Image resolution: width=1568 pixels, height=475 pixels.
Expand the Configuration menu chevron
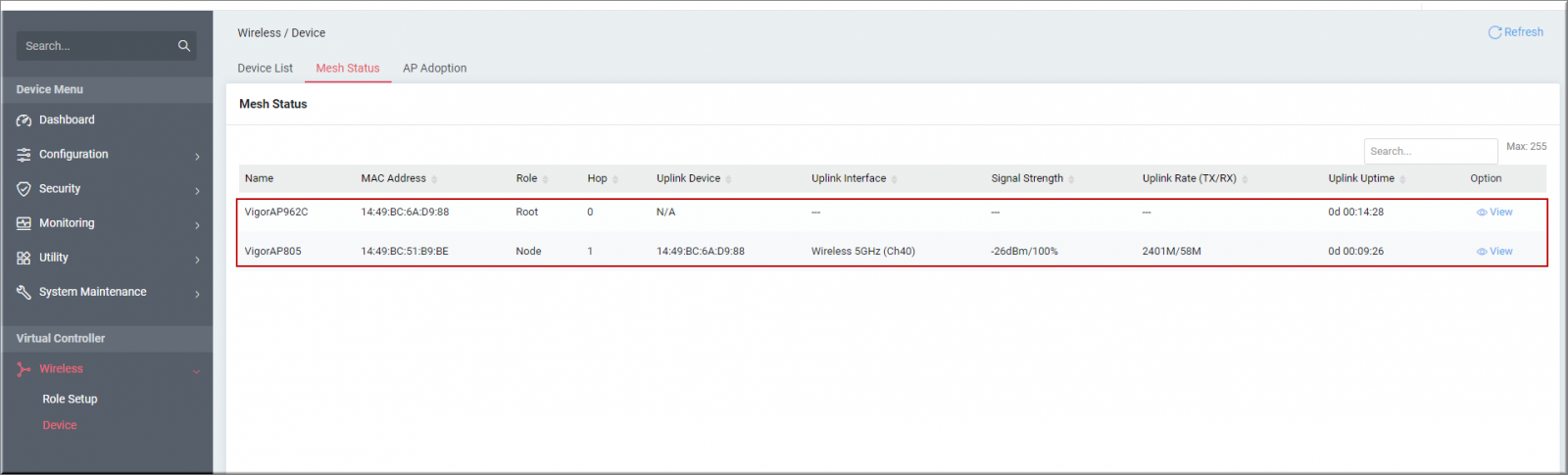point(197,156)
